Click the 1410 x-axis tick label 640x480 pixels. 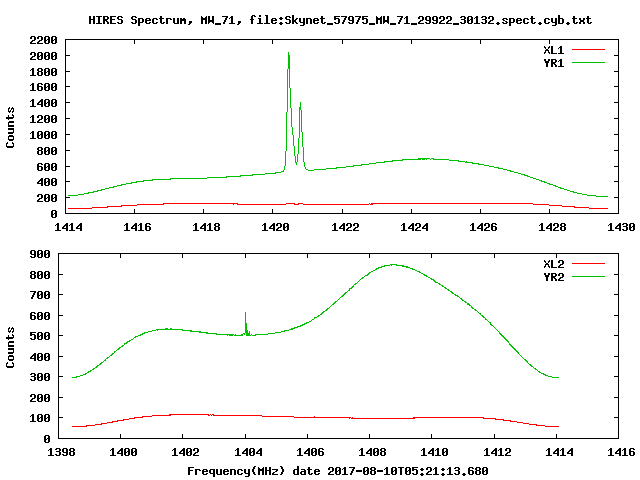tap(434, 452)
